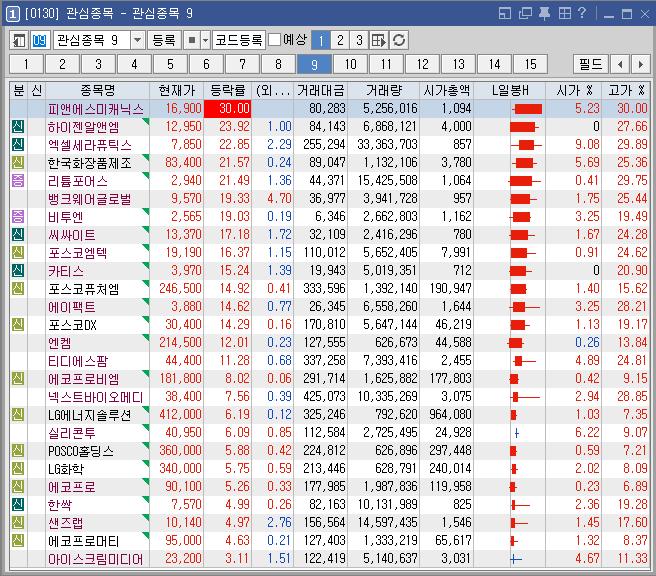
Task: Click the signal badge for 씨싸이트 row
Action: tap(18, 234)
